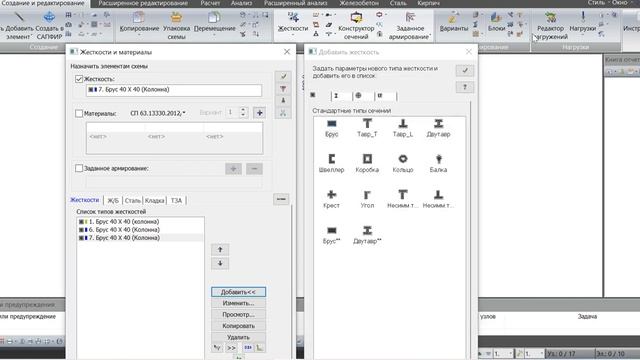Open Заданное армирование ribbon tool
Image resolution: width=640 pixels, height=360 pixels.
410,25
